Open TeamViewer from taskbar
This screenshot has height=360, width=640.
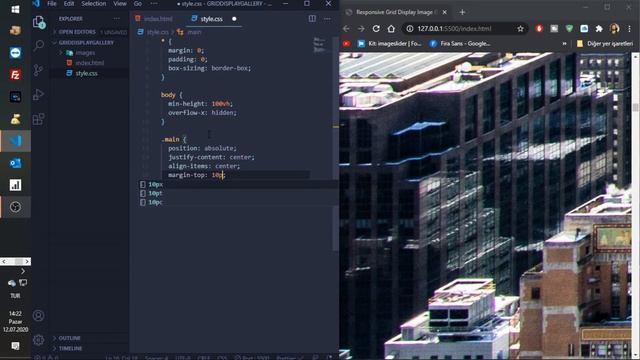(x=15, y=53)
